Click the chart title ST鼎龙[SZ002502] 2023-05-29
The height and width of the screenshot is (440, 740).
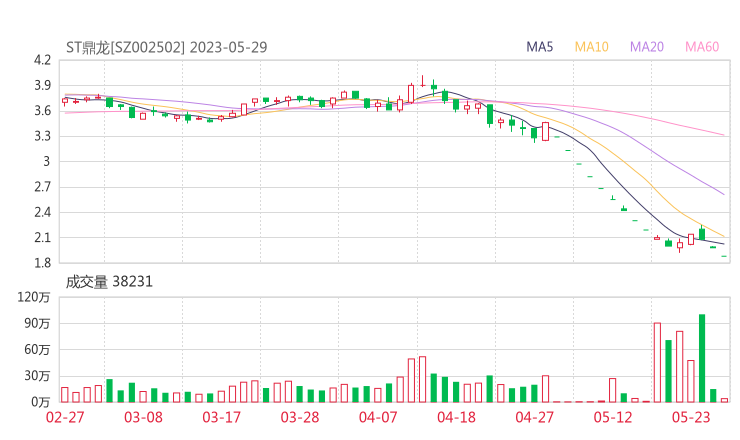point(167,47)
